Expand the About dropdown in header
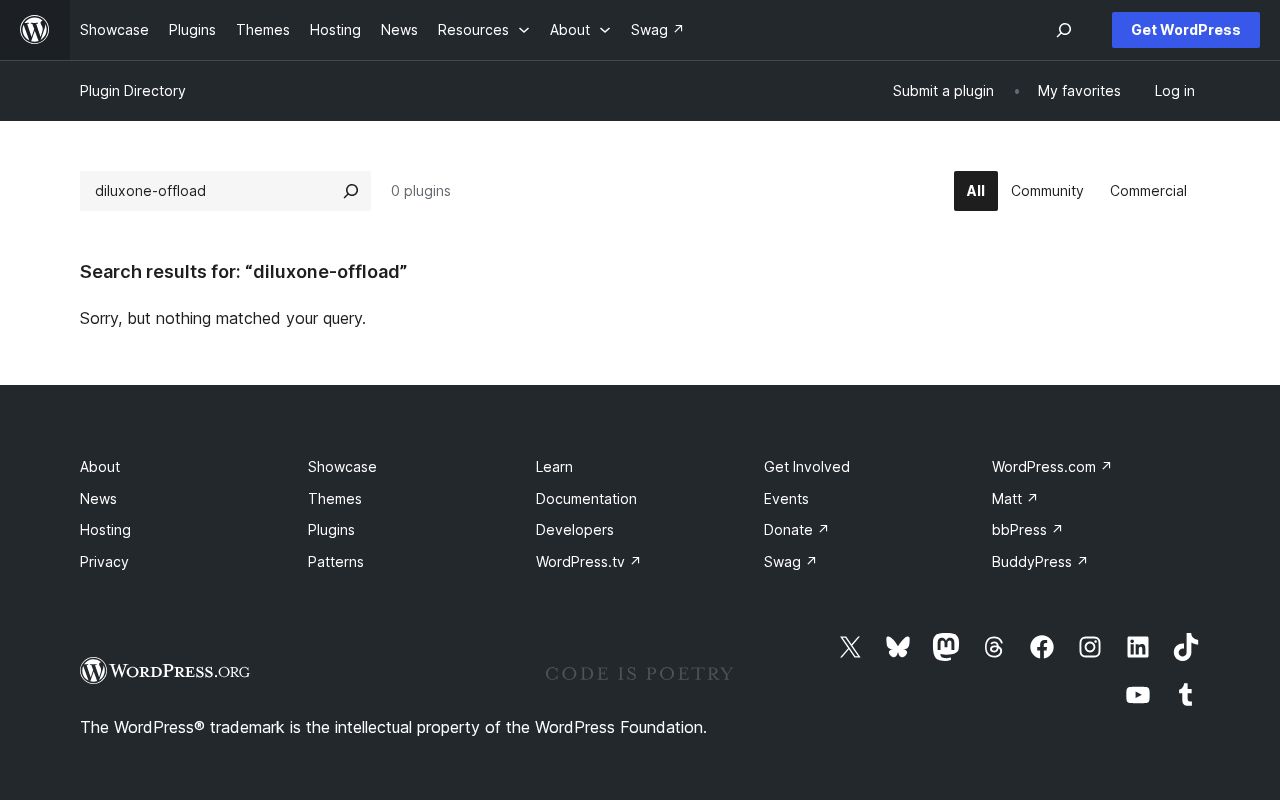 tap(580, 30)
